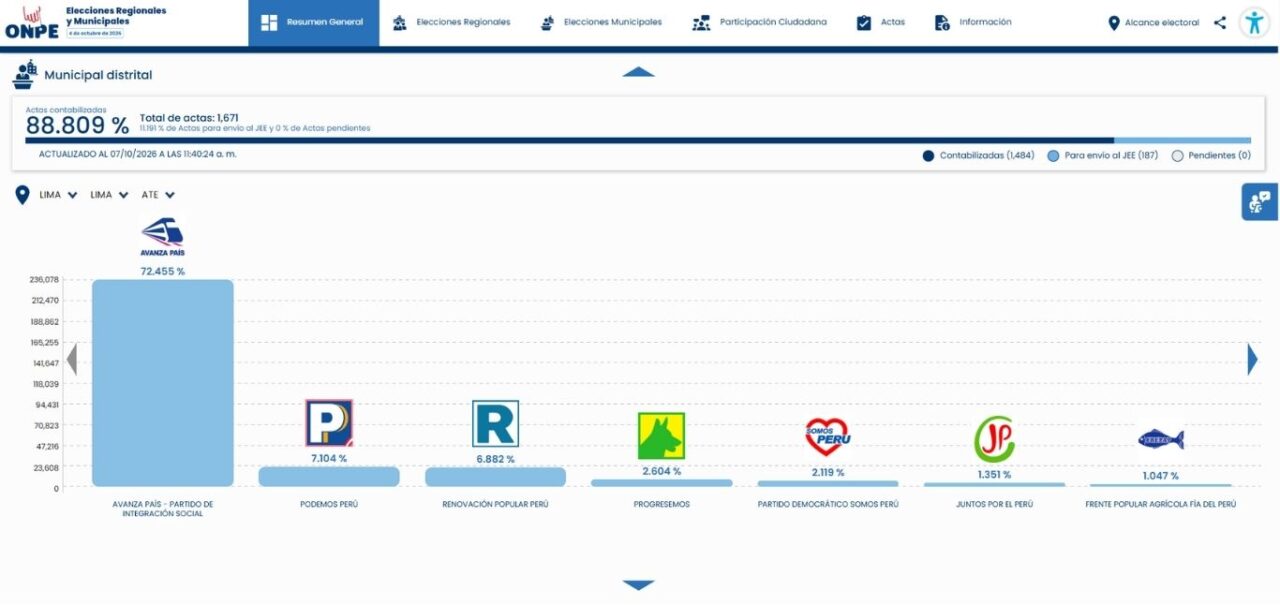The image size is (1280, 605).
Task: Select the Resumen General tab
Action: click(314, 22)
